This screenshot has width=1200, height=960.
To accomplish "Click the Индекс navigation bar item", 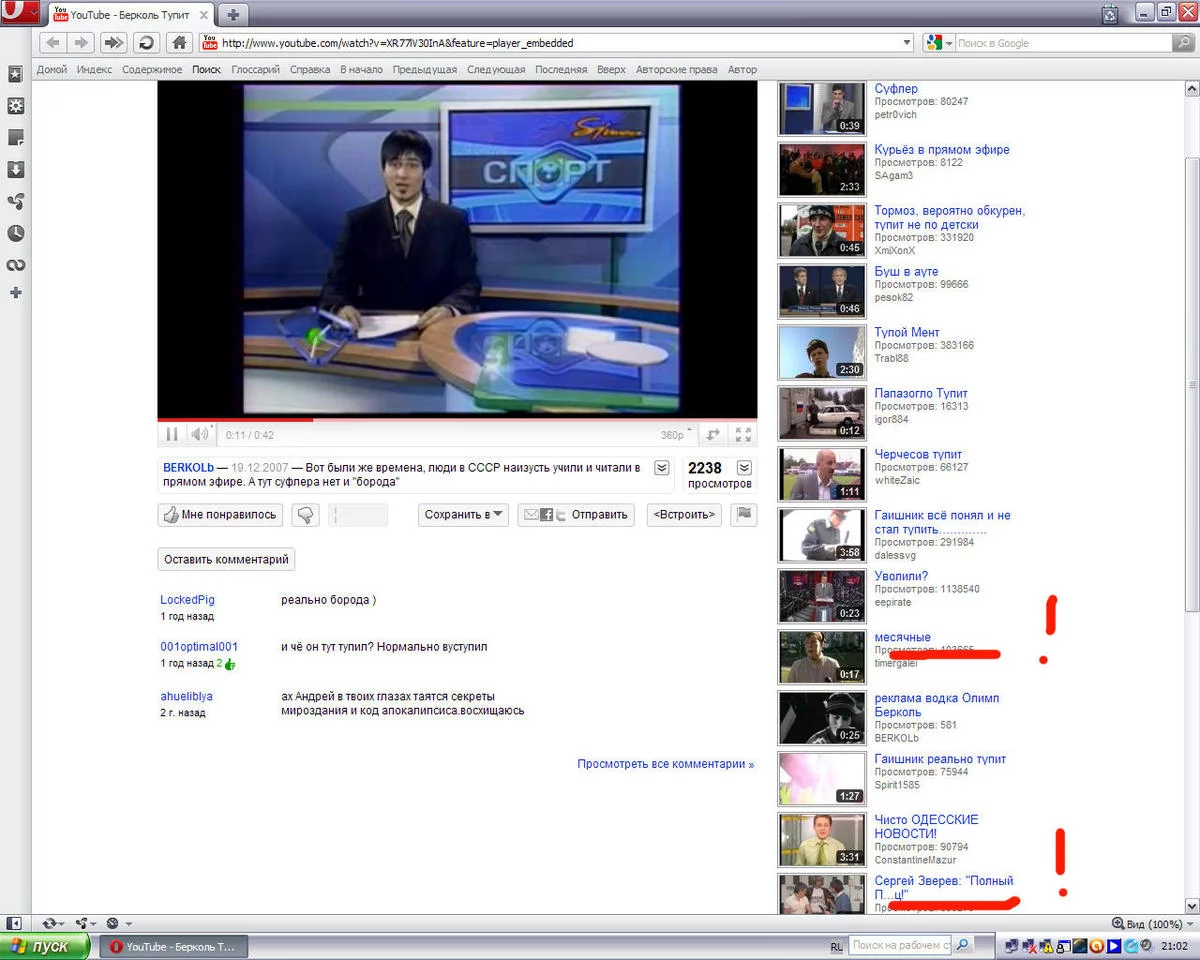I will pos(94,70).
